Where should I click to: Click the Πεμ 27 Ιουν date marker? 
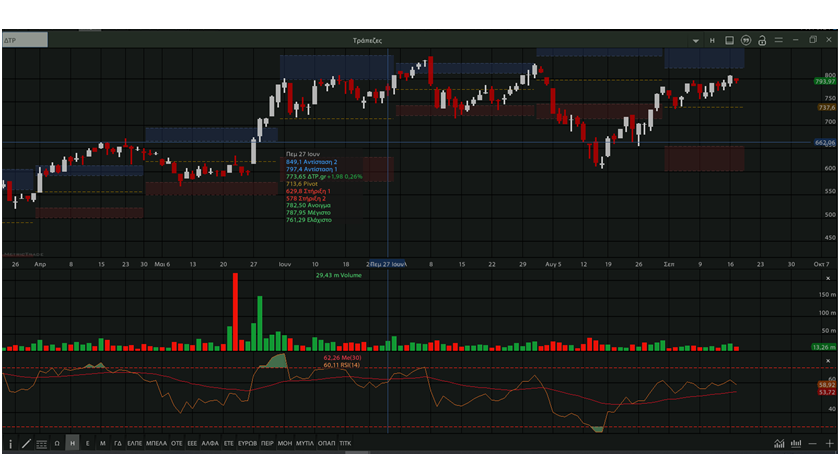(x=388, y=264)
